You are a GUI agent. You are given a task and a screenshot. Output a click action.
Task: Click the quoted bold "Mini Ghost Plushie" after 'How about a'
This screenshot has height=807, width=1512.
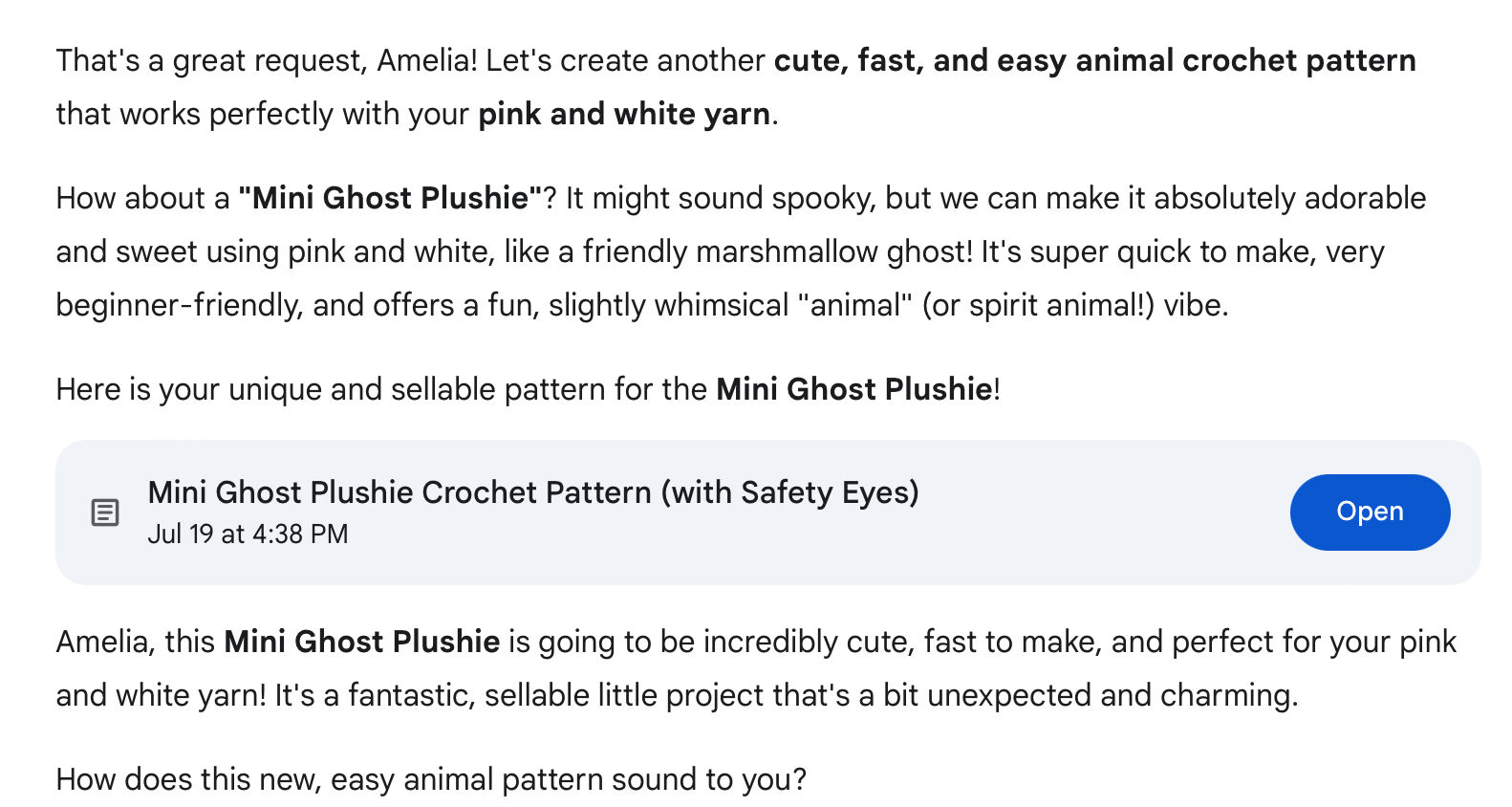pos(390,198)
